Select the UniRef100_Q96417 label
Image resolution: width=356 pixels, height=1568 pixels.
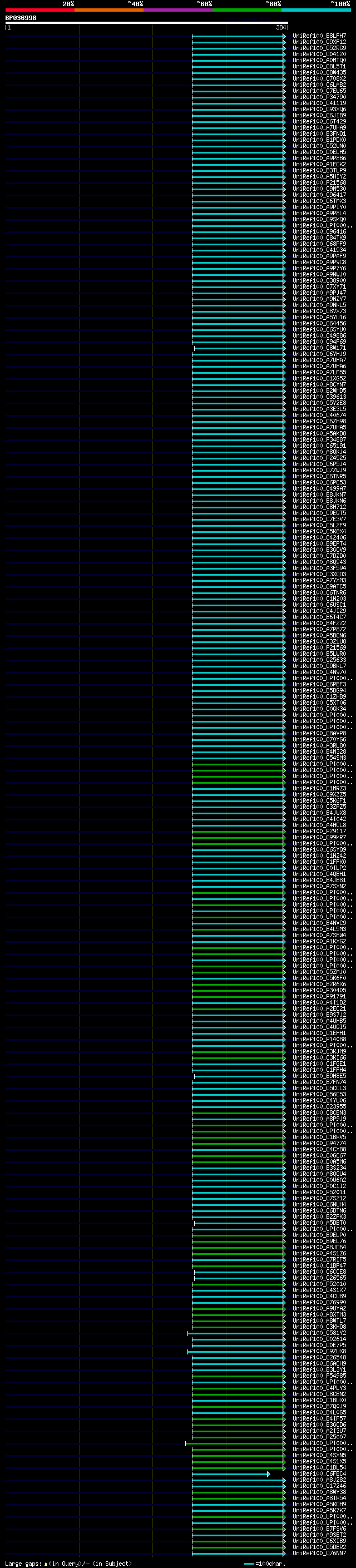pos(319,195)
